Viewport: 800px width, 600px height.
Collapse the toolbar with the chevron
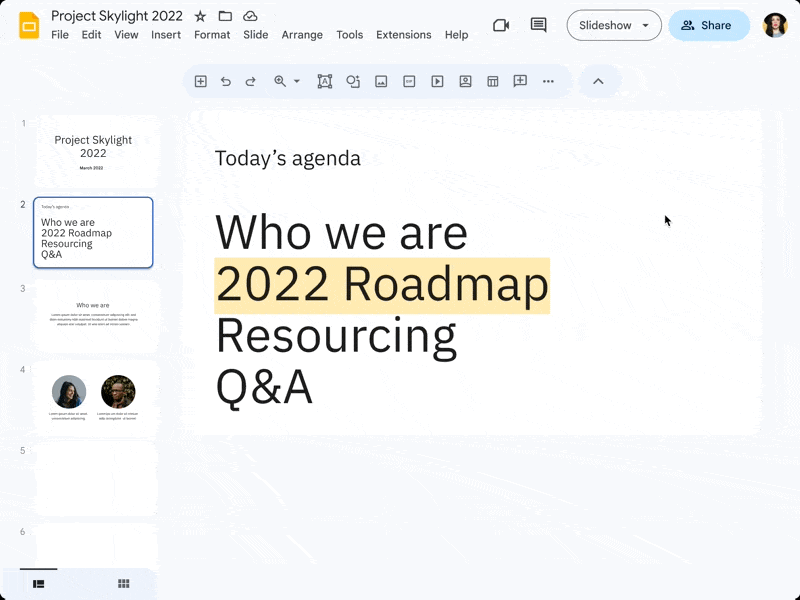(x=599, y=81)
